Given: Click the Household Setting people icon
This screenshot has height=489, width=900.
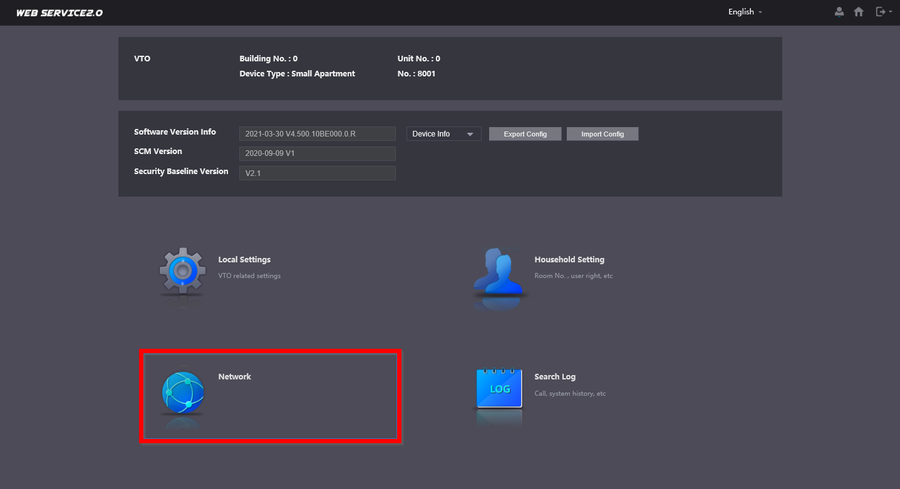Looking at the screenshot, I should [499, 271].
